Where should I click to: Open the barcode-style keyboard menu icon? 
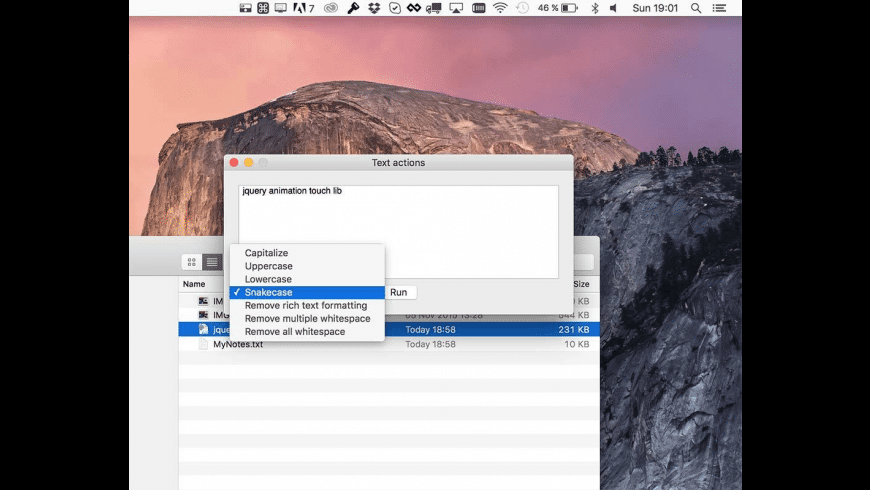(478, 8)
